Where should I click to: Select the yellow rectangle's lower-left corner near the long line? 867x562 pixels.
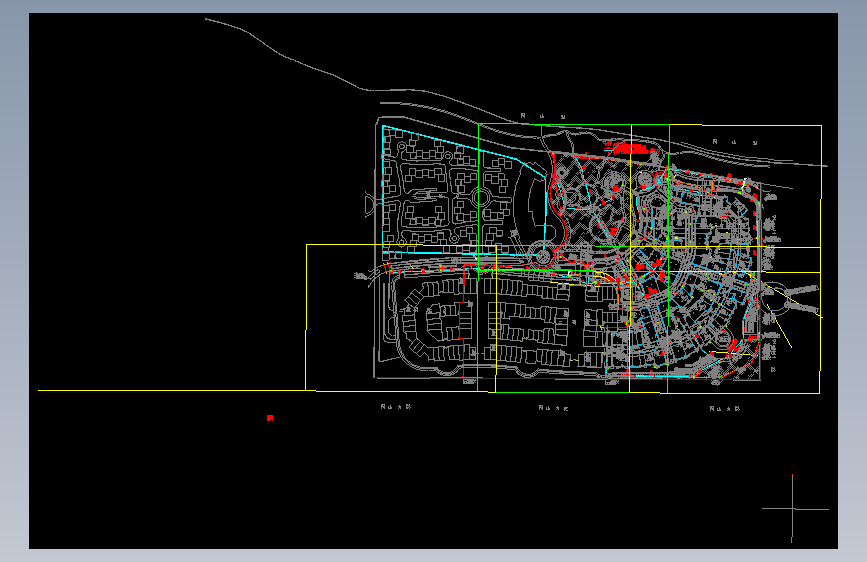306,390
